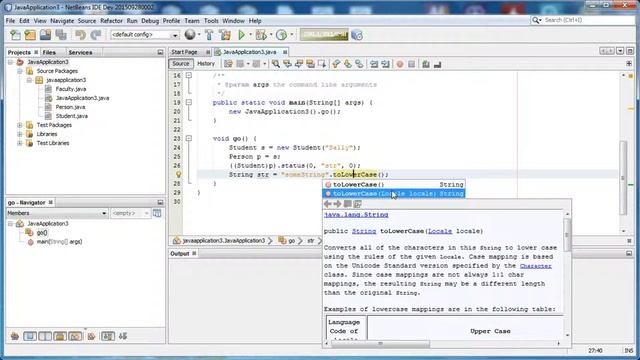Open the File menu

(10, 21)
